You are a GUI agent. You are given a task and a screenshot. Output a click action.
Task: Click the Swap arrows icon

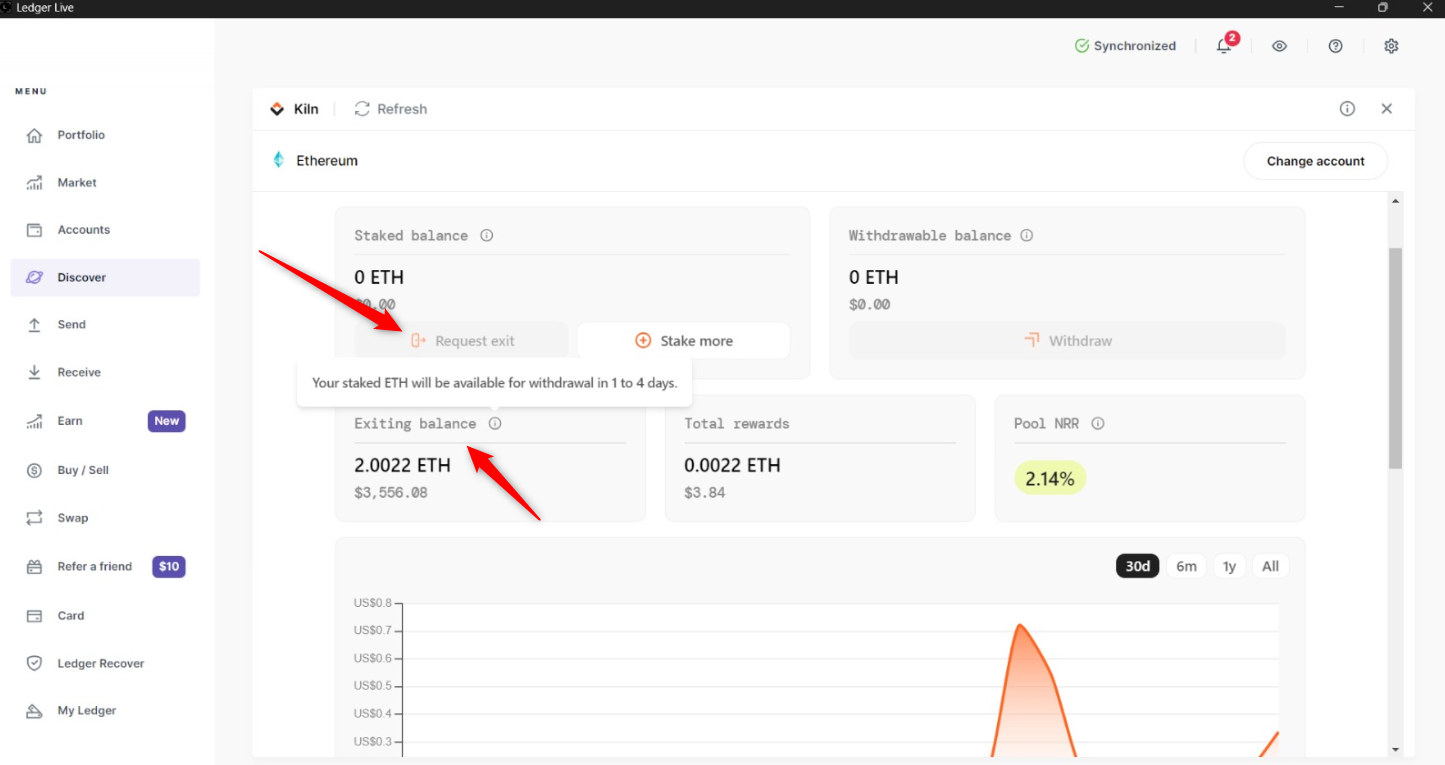tap(34, 518)
